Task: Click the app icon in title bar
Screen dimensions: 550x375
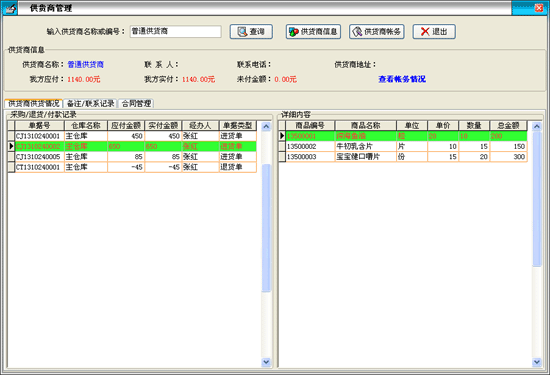Action: point(9,8)
